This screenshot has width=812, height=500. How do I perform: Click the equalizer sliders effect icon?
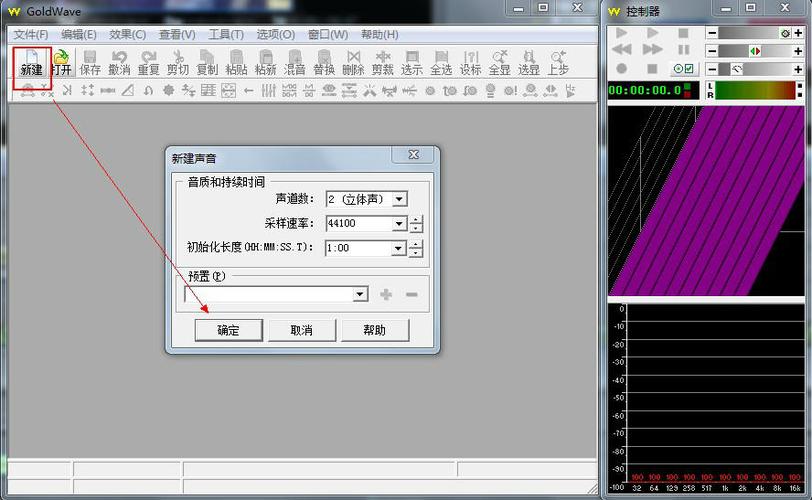[268, 91]
